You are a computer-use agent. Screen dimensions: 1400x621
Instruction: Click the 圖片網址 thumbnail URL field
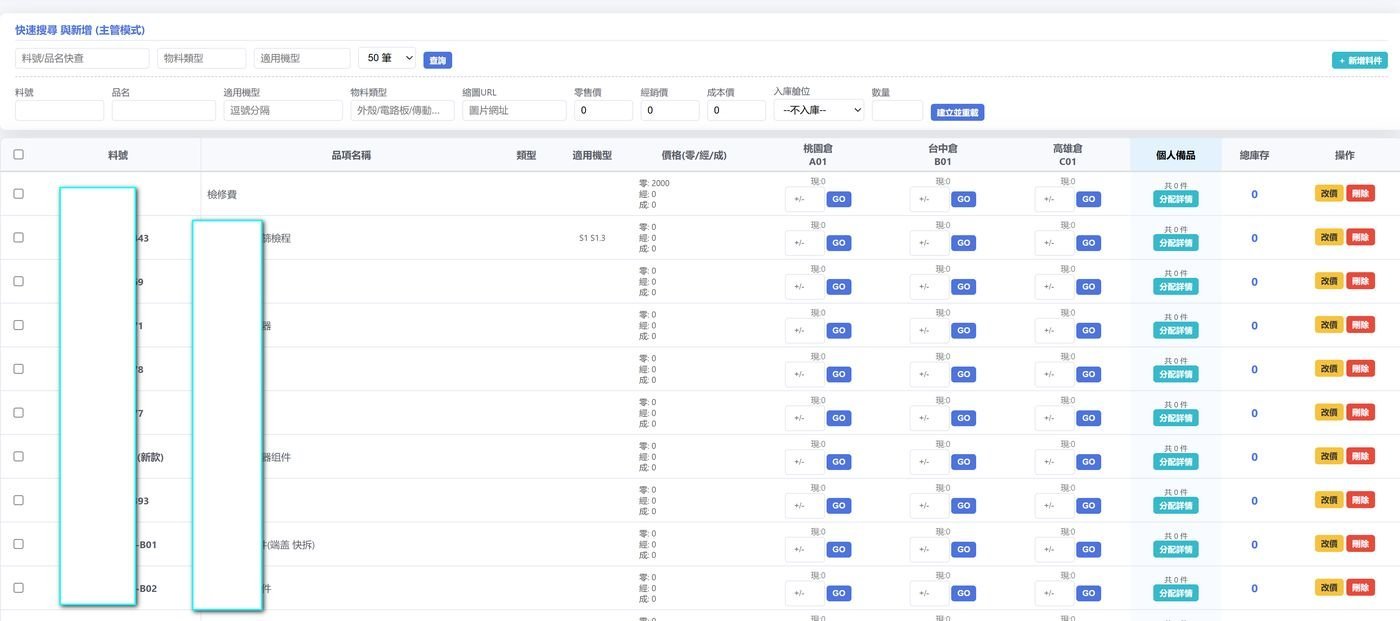point(514,110)
